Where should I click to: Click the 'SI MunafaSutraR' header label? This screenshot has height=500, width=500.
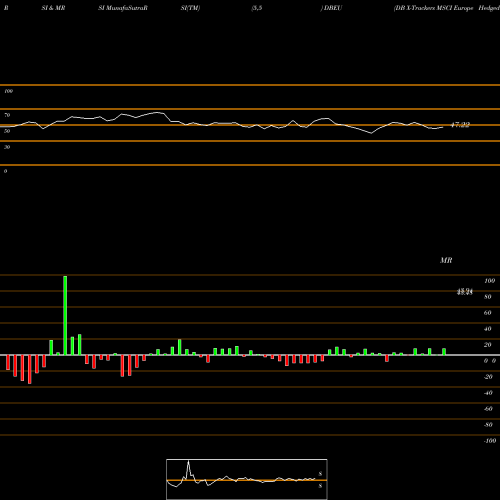(123, 8)
